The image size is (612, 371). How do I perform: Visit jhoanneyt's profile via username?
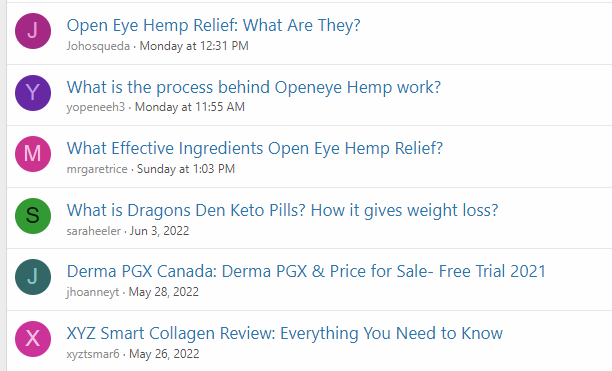click(93, 292)
